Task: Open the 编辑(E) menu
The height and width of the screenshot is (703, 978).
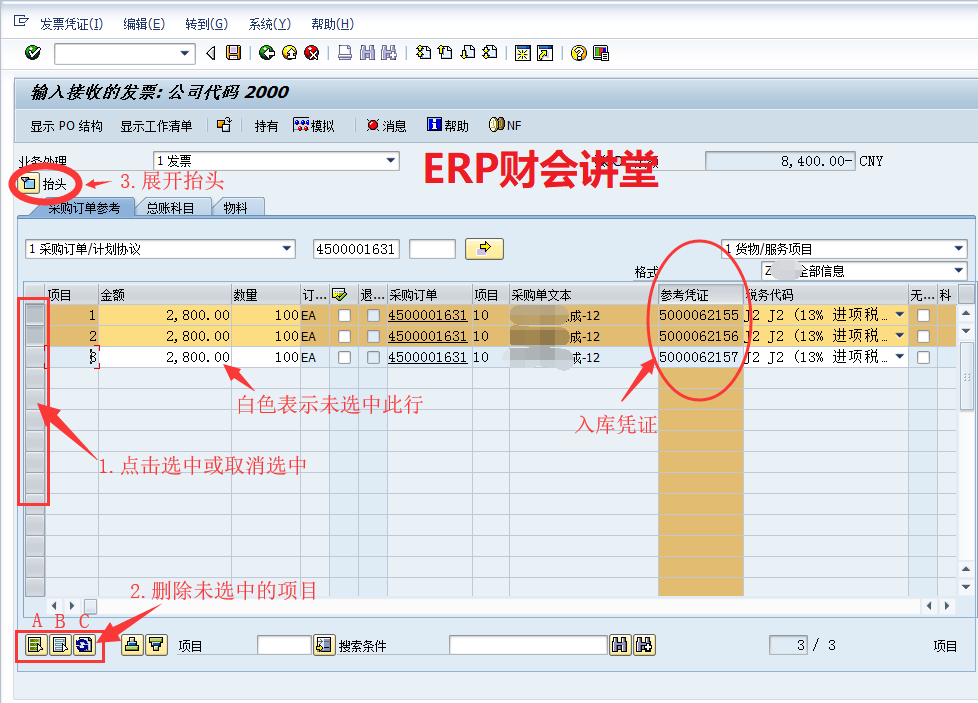Action: click(x=144, y=24)
